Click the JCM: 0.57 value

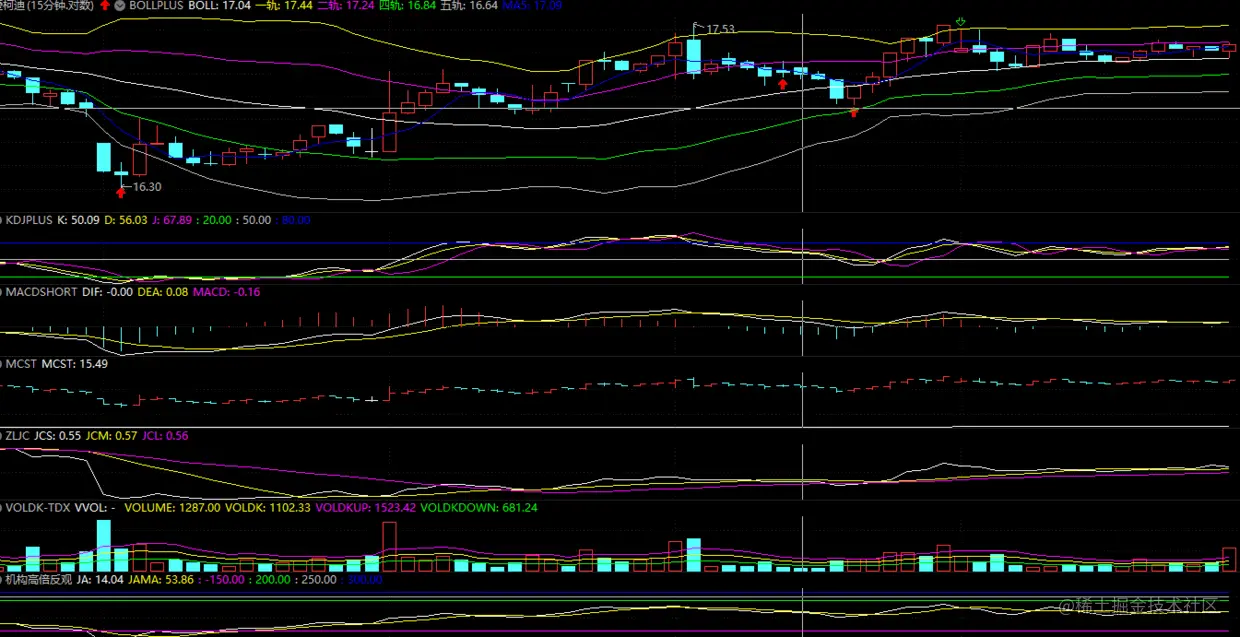(110, 436)
